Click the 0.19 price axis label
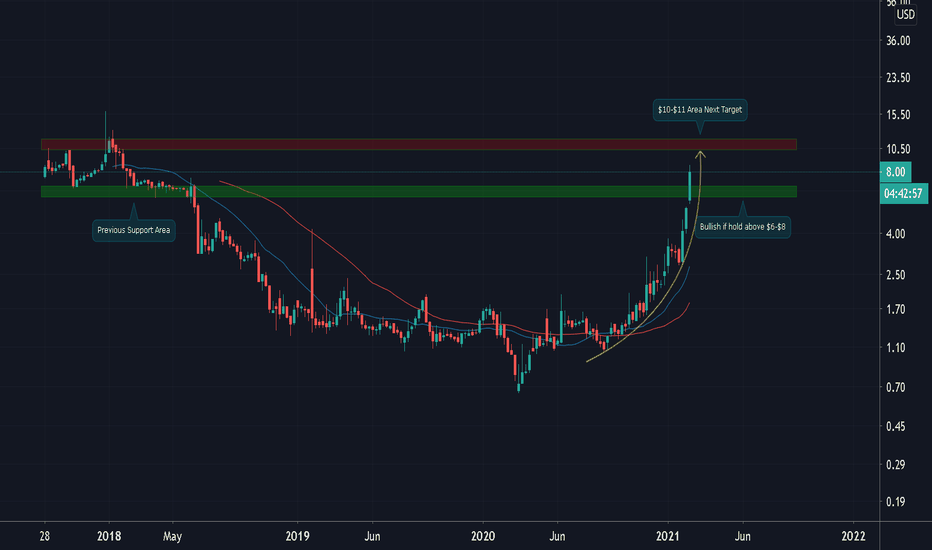The height and width of the screenshot is (550, 932). 895,502
